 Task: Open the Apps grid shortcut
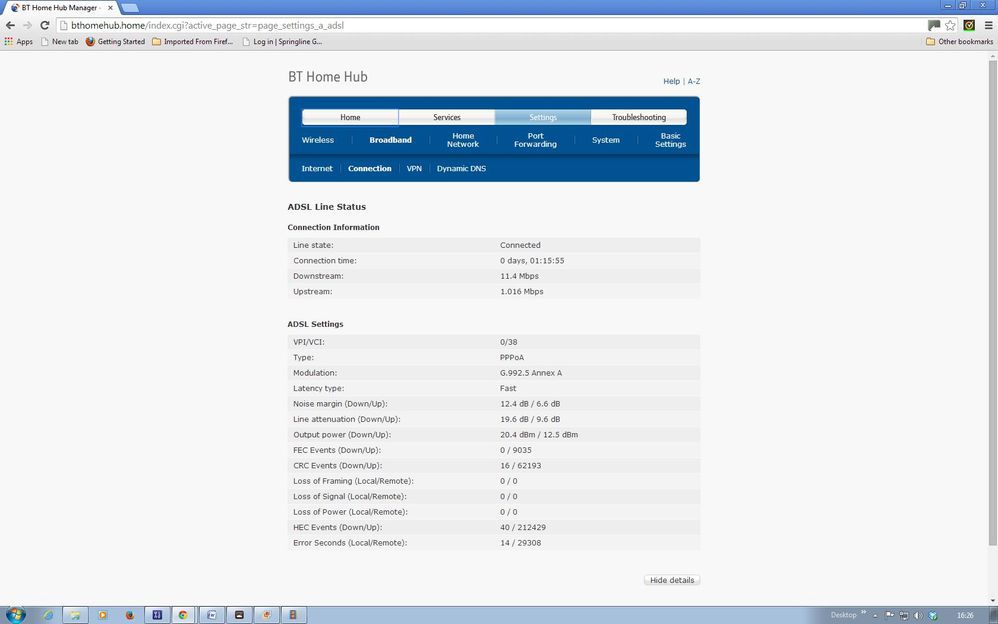click(18, 41)
